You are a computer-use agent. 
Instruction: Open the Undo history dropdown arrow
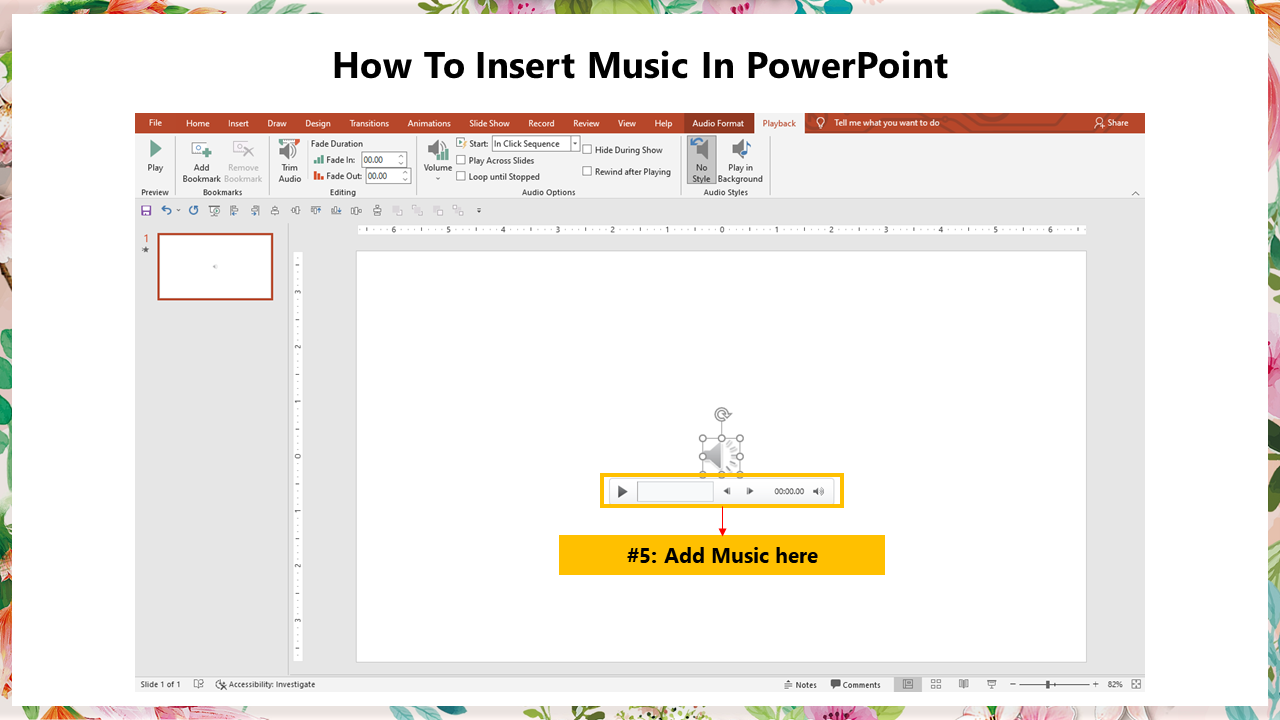[178, 211]
